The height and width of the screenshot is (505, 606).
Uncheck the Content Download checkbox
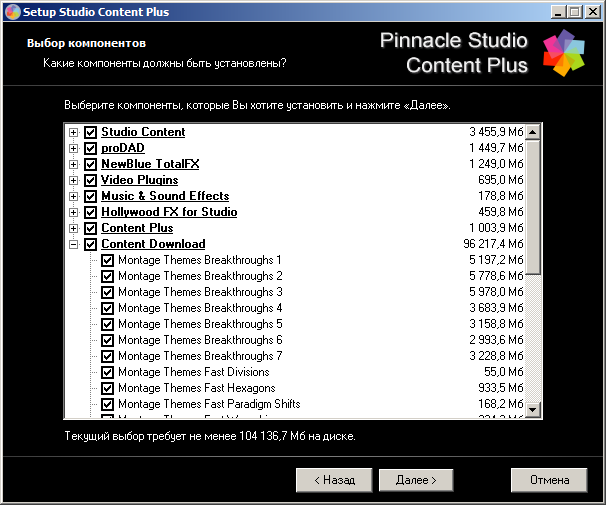90,245
